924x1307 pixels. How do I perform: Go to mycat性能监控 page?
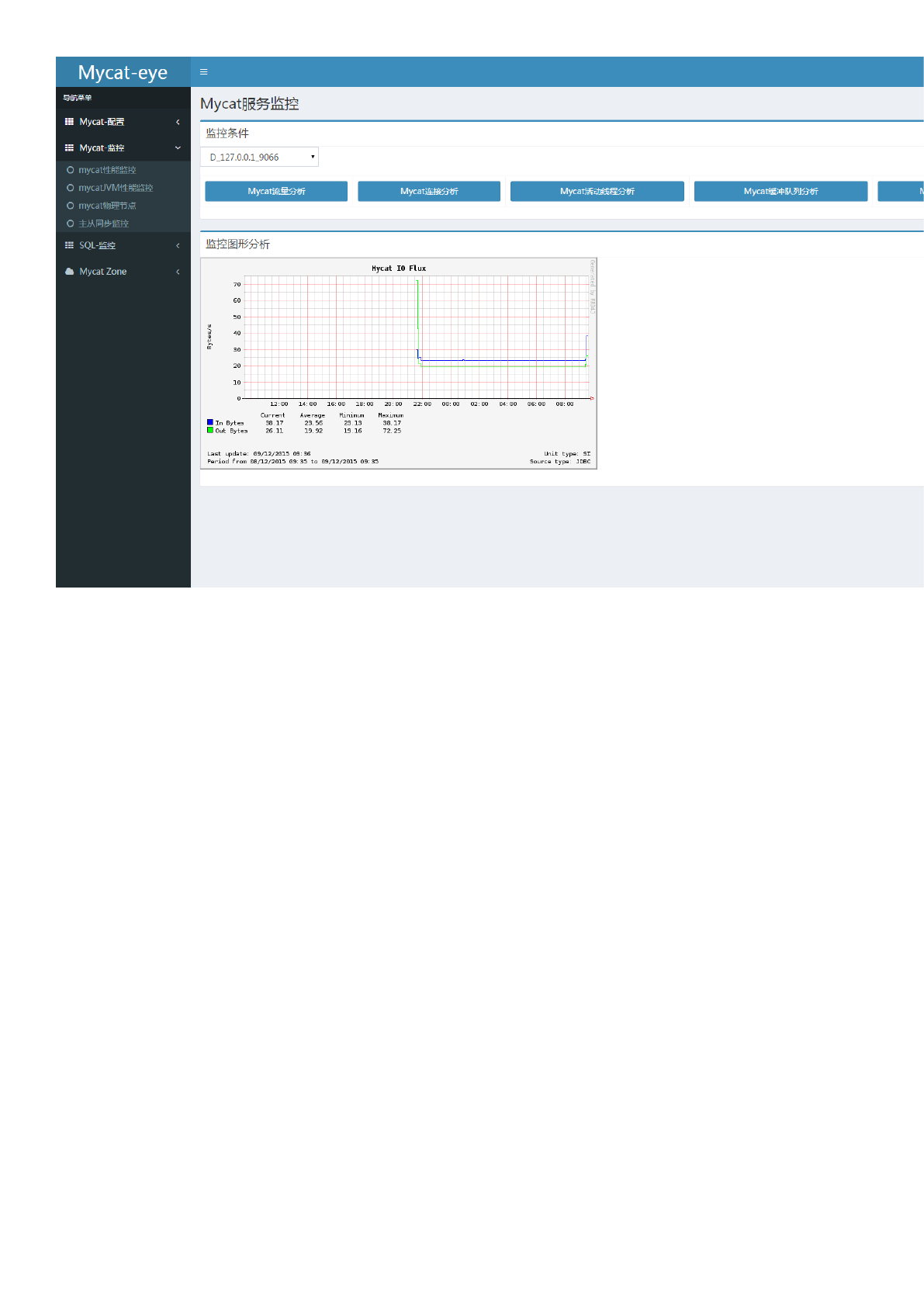[x=107, y=170]
